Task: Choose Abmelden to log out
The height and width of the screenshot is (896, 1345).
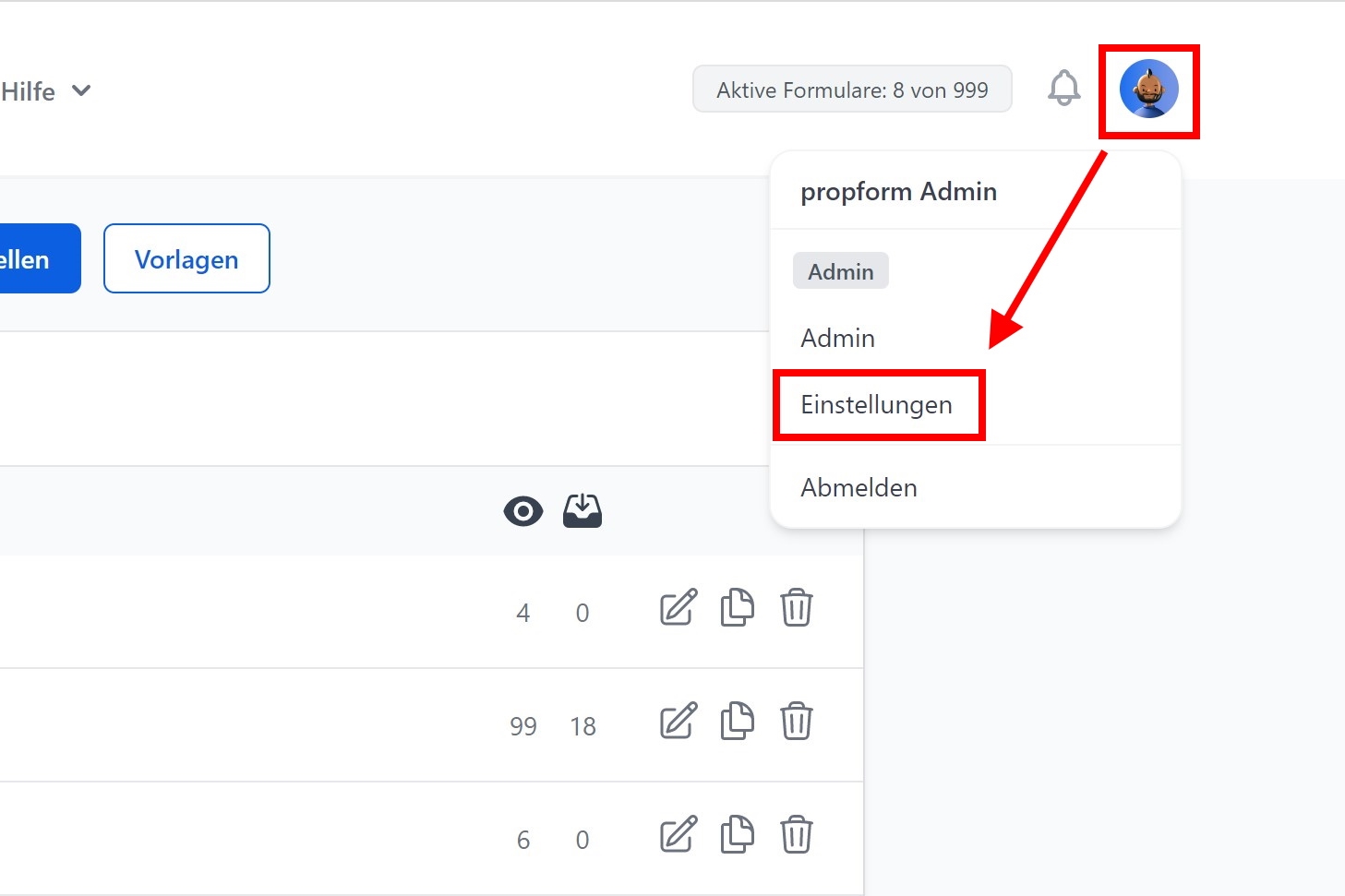Action: pos(859,488)
